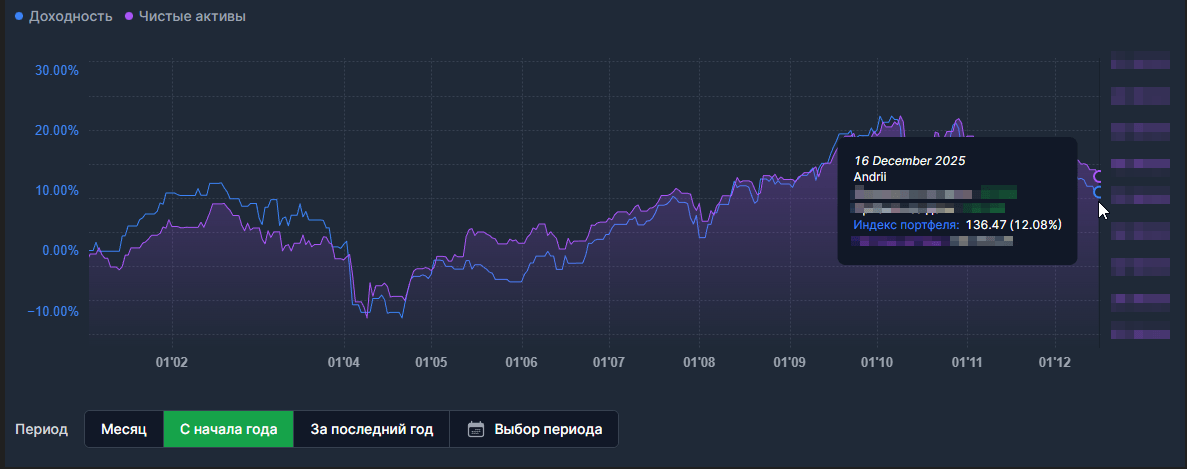Click the −10.00% y-axis label
This screenshot has width=1187, height=469.
click(x=54, y=311)
